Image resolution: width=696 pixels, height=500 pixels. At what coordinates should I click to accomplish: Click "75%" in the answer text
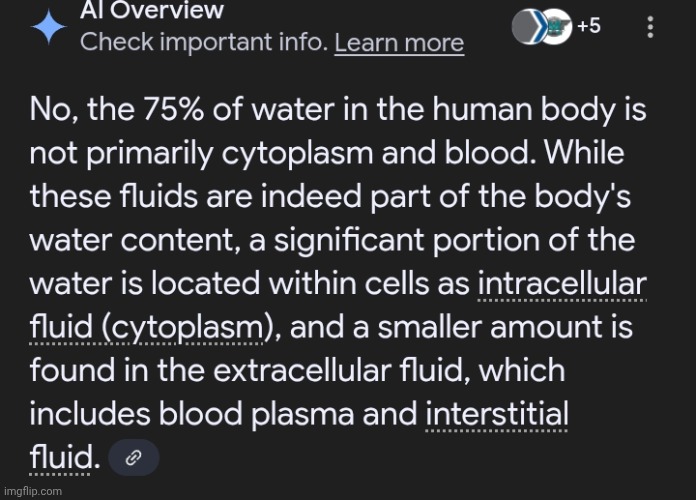[x=173, y=110]
